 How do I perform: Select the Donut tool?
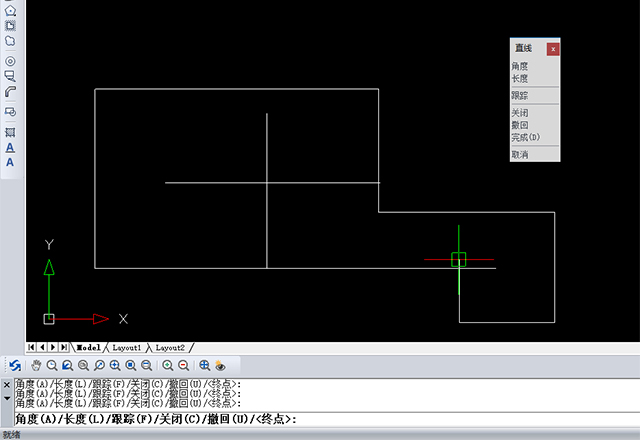[10, 61]
